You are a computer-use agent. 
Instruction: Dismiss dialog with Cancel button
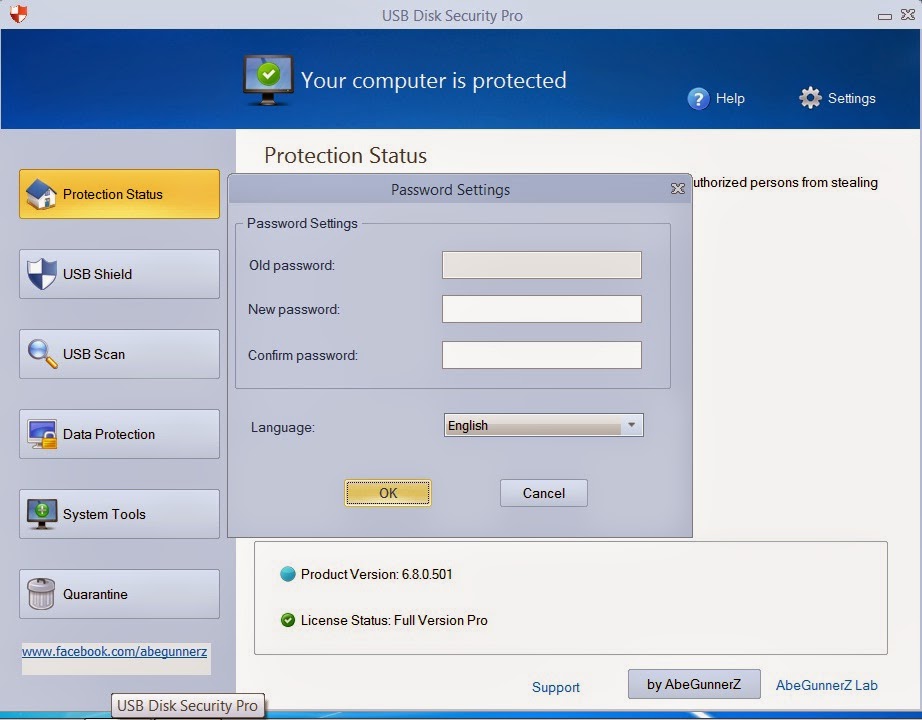(543, 493)
